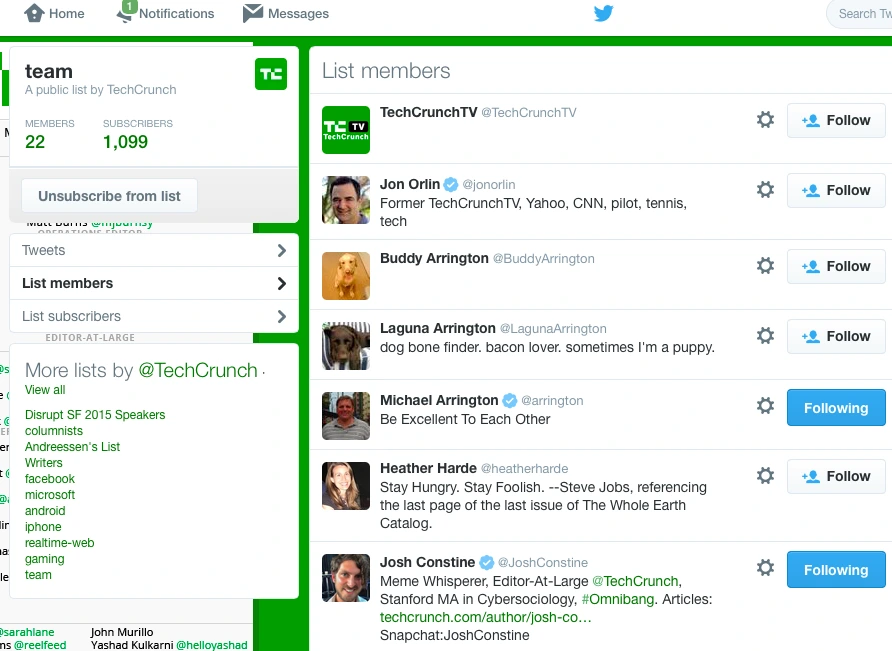Open the team list link
This screenshot has height=651, width=892.
click(38, 575)
